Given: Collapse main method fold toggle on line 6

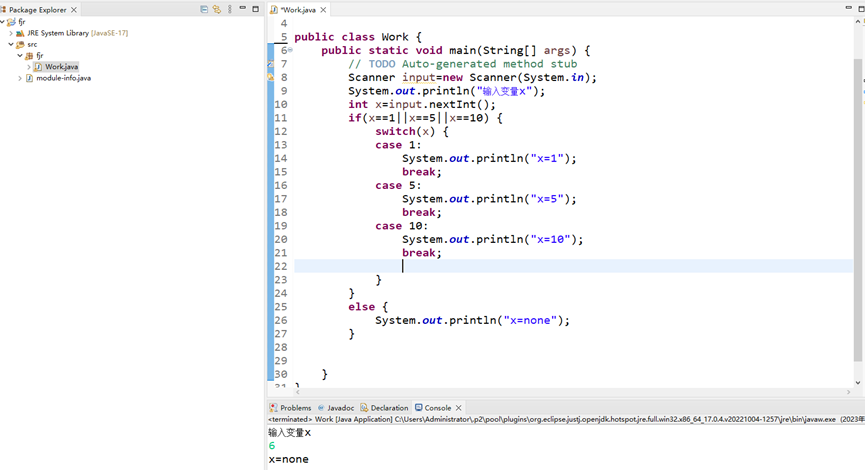Looking at the screenshot, I should click(290, 50).
